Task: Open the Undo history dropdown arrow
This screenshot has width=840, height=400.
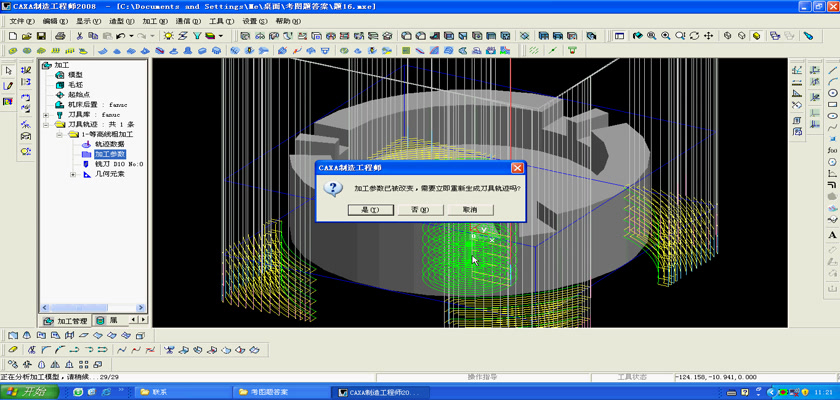Action: 131,36
